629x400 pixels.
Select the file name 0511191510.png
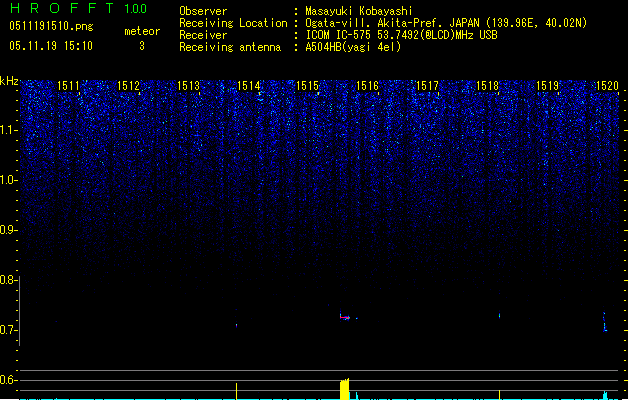51,27
